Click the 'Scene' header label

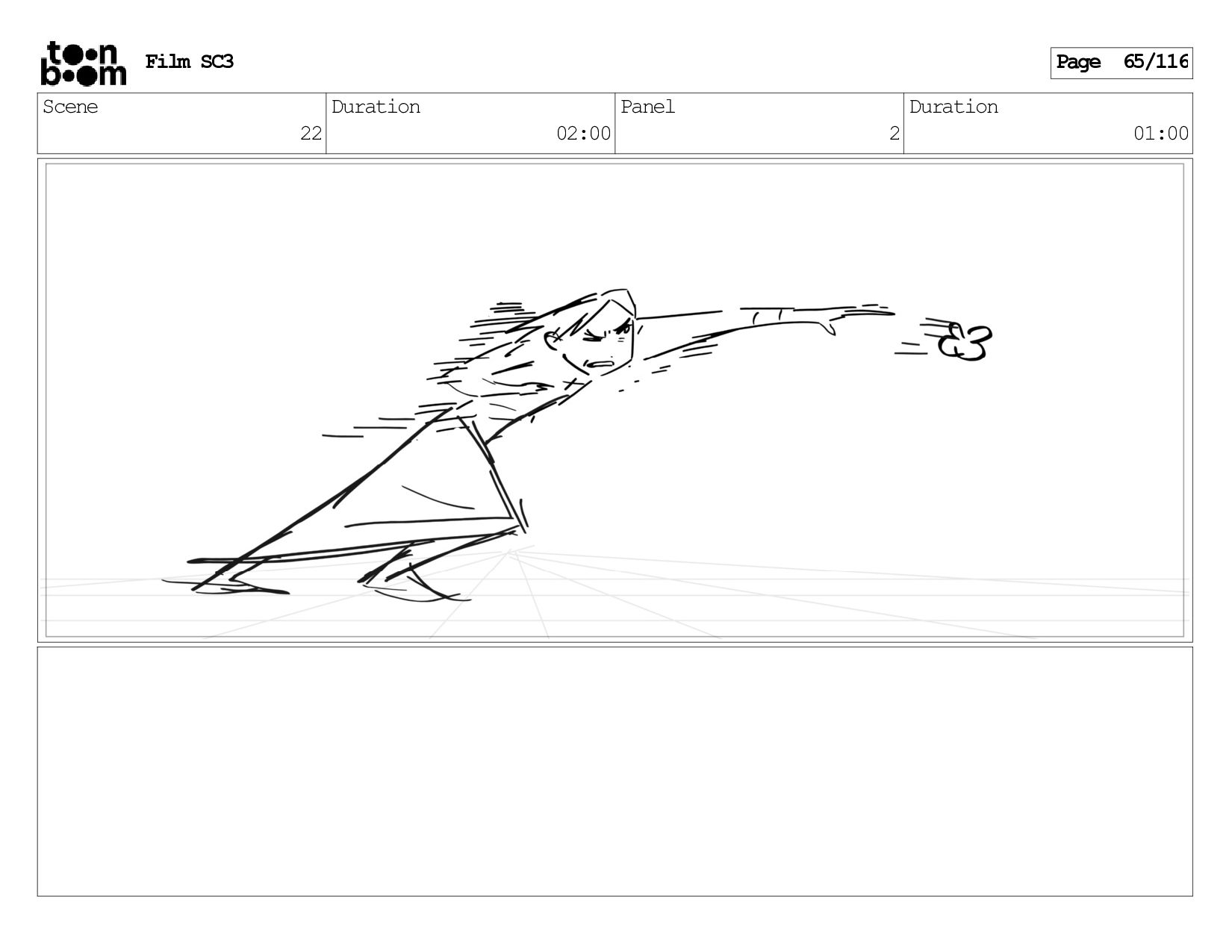[70, 107]
